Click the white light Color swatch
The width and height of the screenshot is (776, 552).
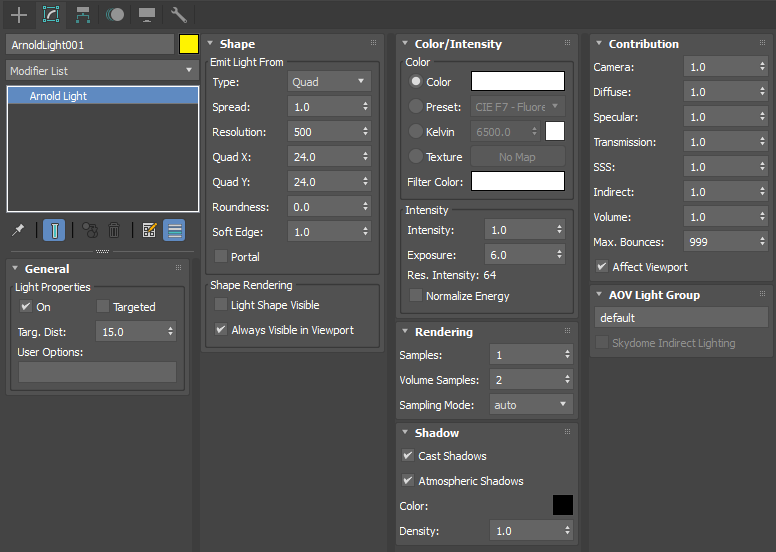pos(518,81)
